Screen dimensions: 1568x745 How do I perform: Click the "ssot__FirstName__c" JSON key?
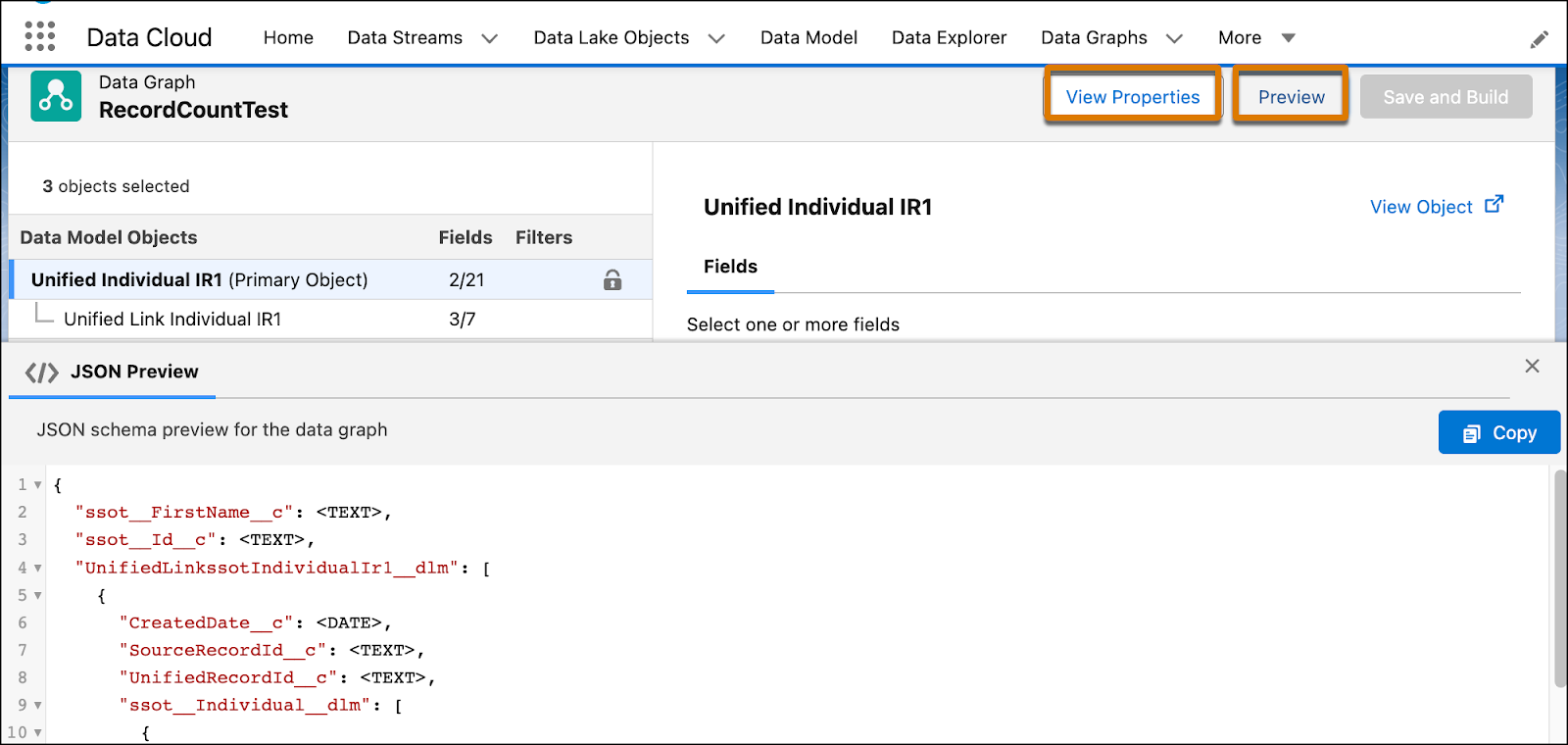(x=184, y=513)
